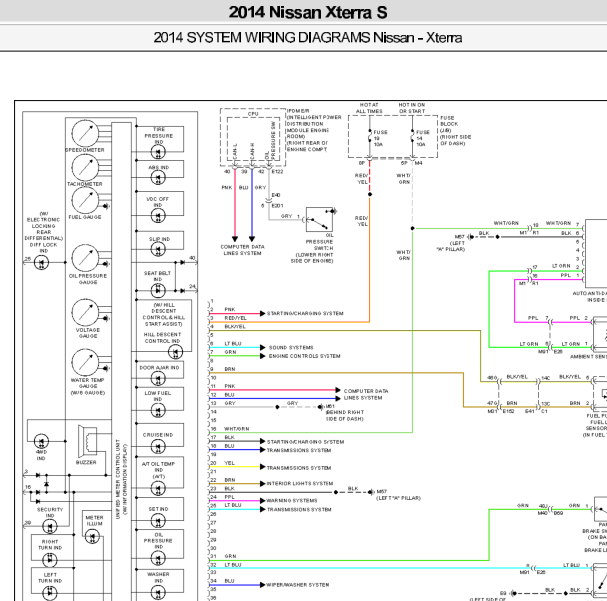Click the tire pressure indicator lamp
Screen dimensions: 607x601
click(x=158, y=152)
